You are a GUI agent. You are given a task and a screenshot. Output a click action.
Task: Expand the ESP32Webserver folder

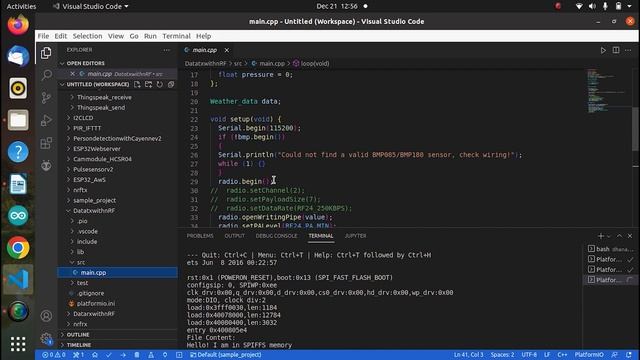pyautogui.click(x=118, y=149)
